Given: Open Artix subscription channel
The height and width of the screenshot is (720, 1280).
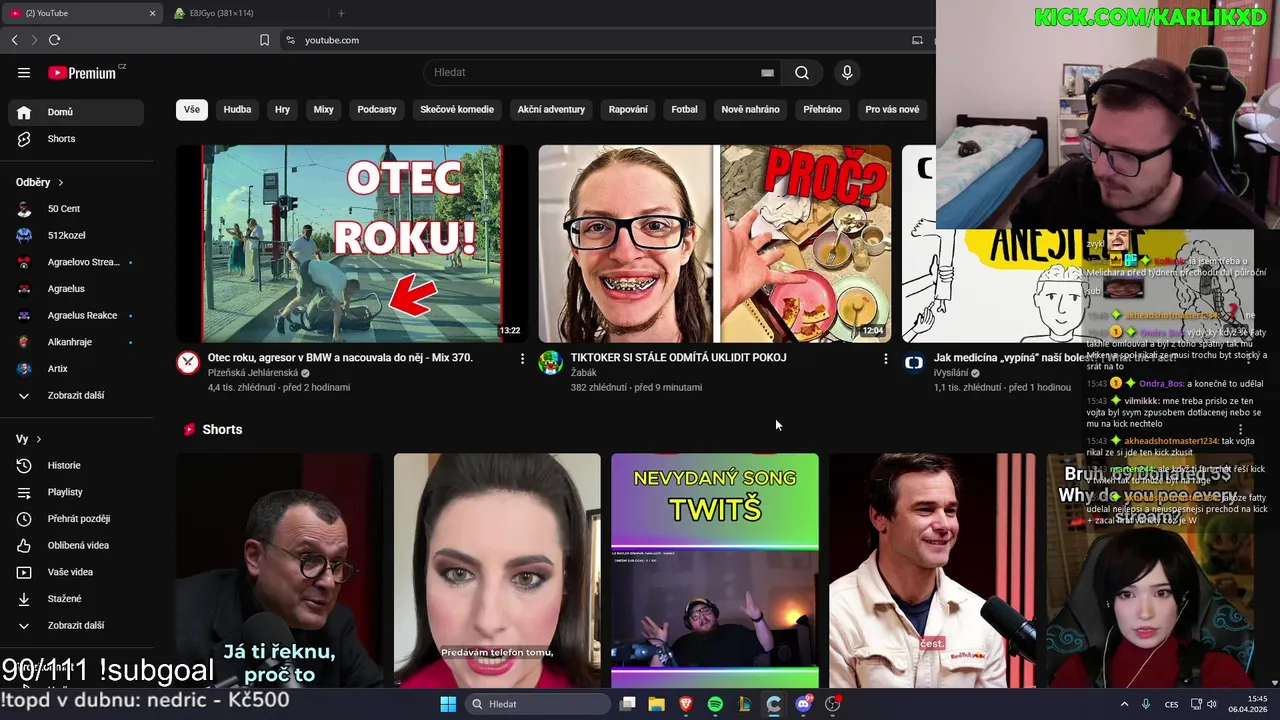Looking at the screenshot, I should [76, 369].
